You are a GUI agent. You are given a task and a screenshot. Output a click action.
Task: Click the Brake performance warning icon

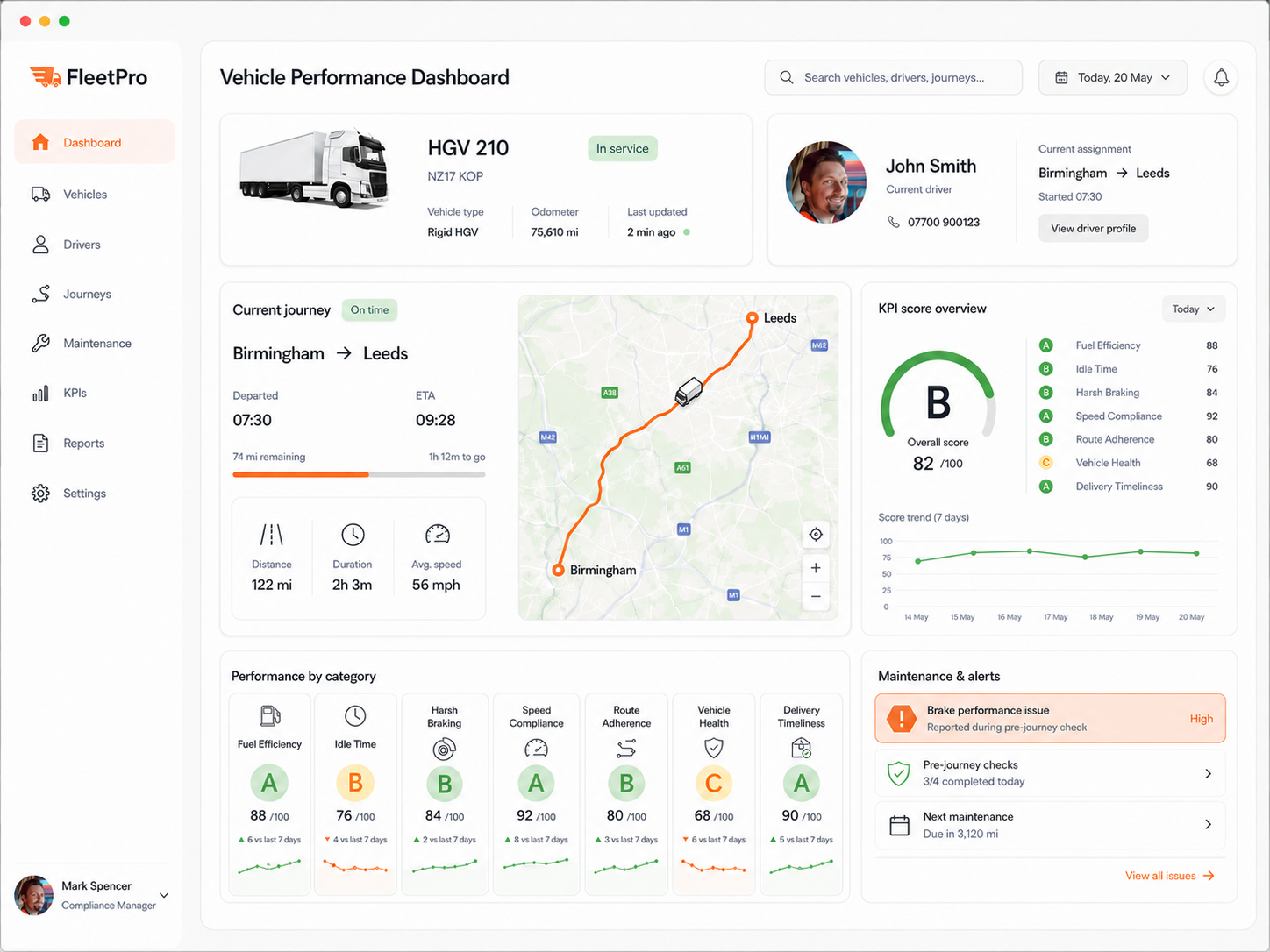click(901, 718)
